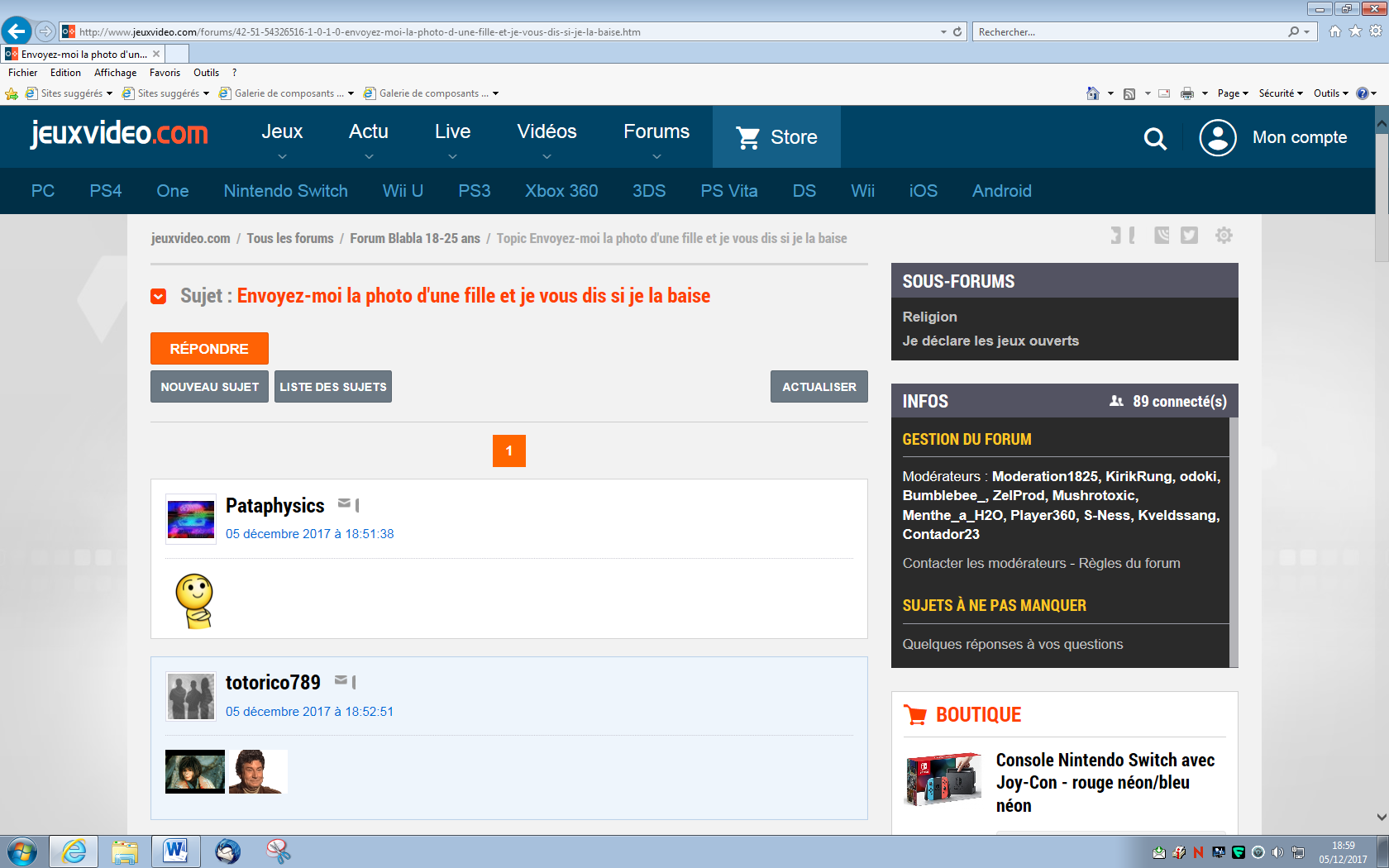Click the browser back arrow button

(17, 31)
